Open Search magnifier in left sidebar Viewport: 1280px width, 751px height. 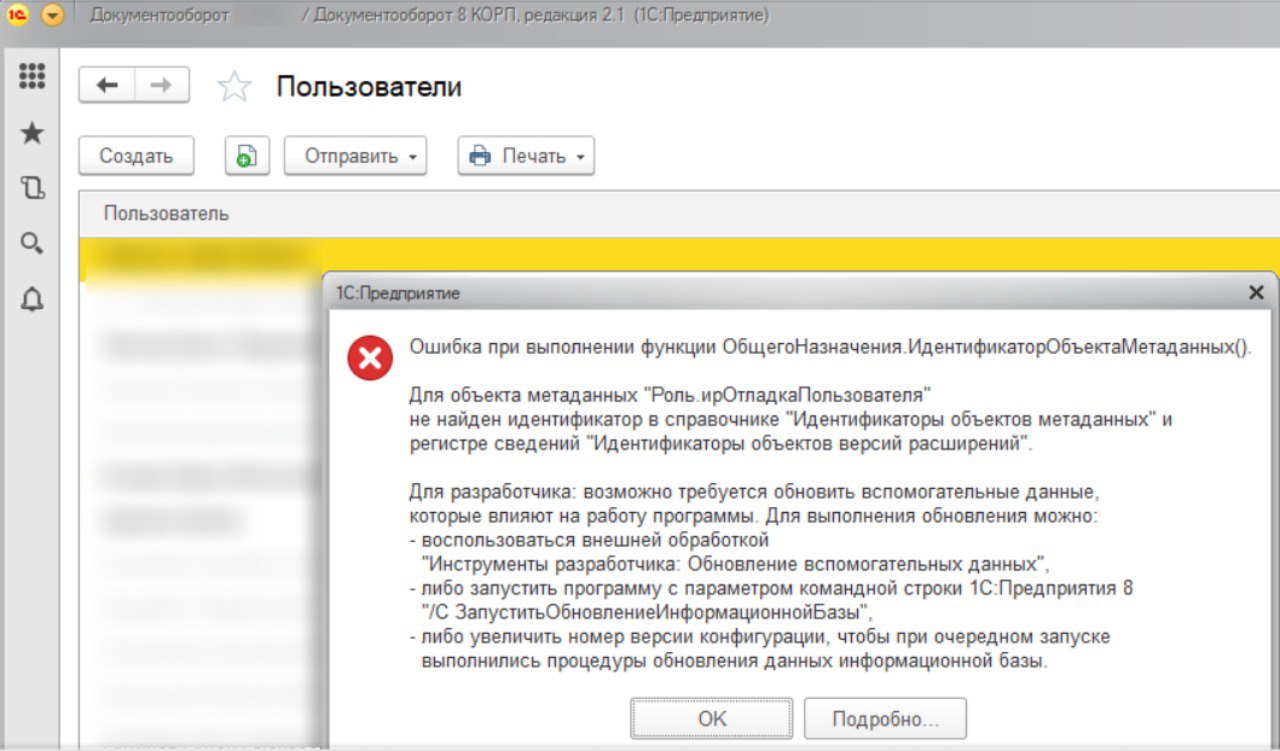pyautogui.click(x=32, y=243)
